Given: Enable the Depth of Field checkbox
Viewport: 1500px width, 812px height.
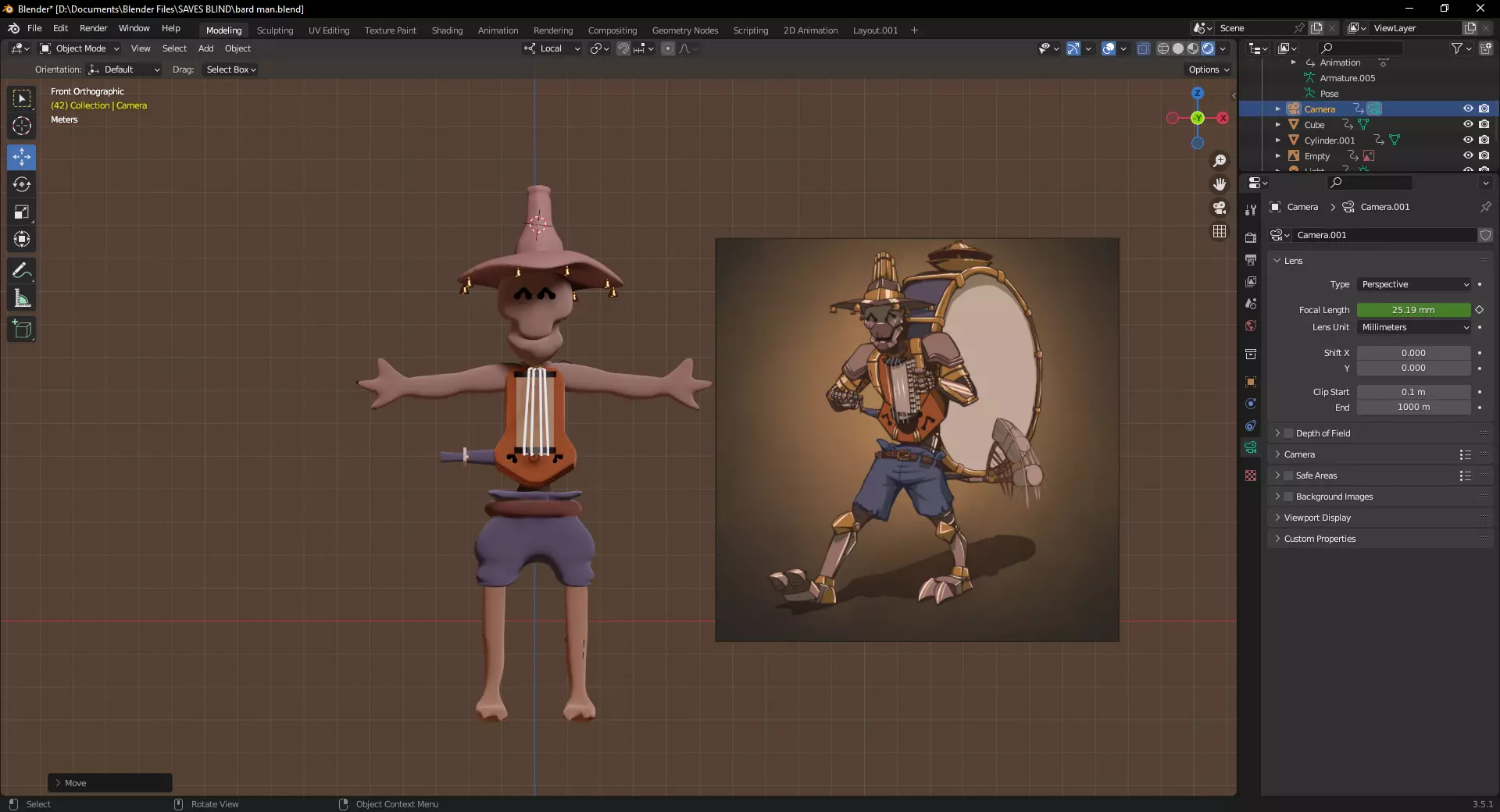Looking at the screenshot, I should click(1288, 433).
